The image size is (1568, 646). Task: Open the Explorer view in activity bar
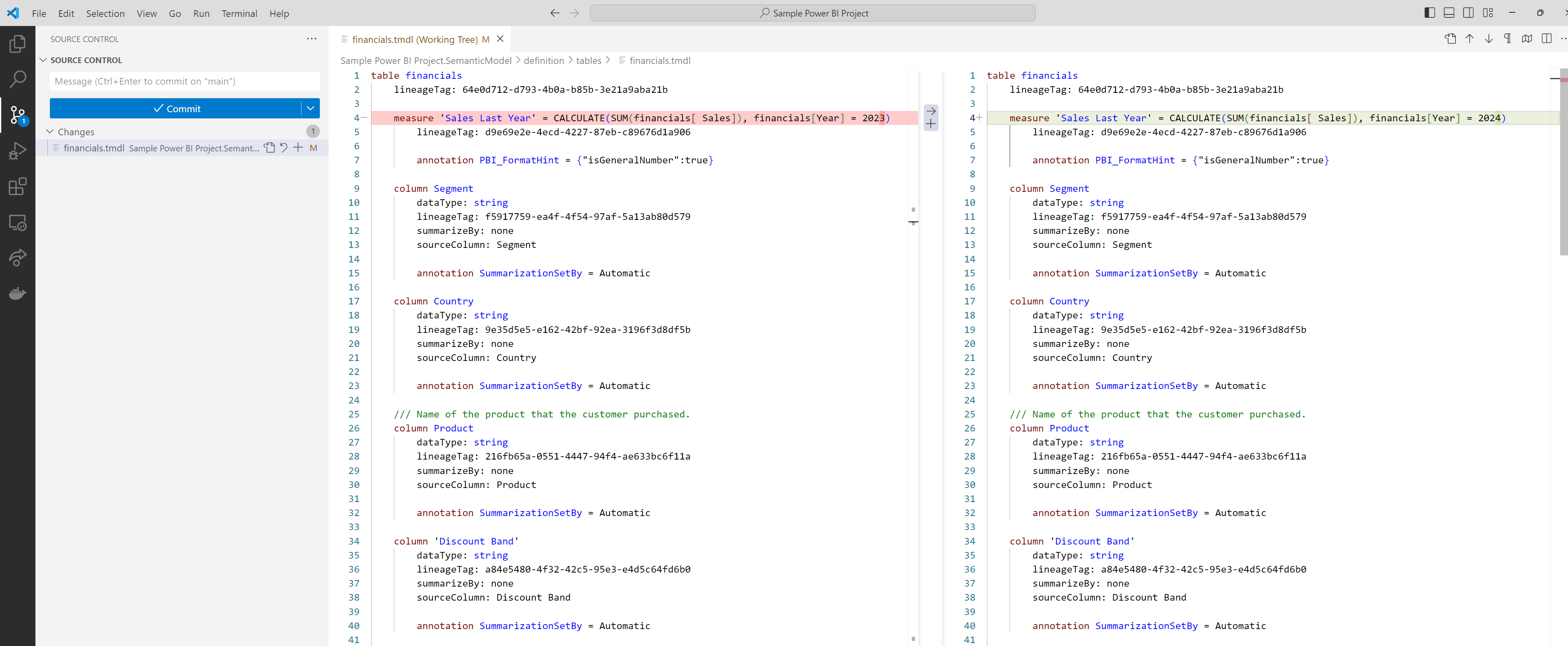coord(18,44)
